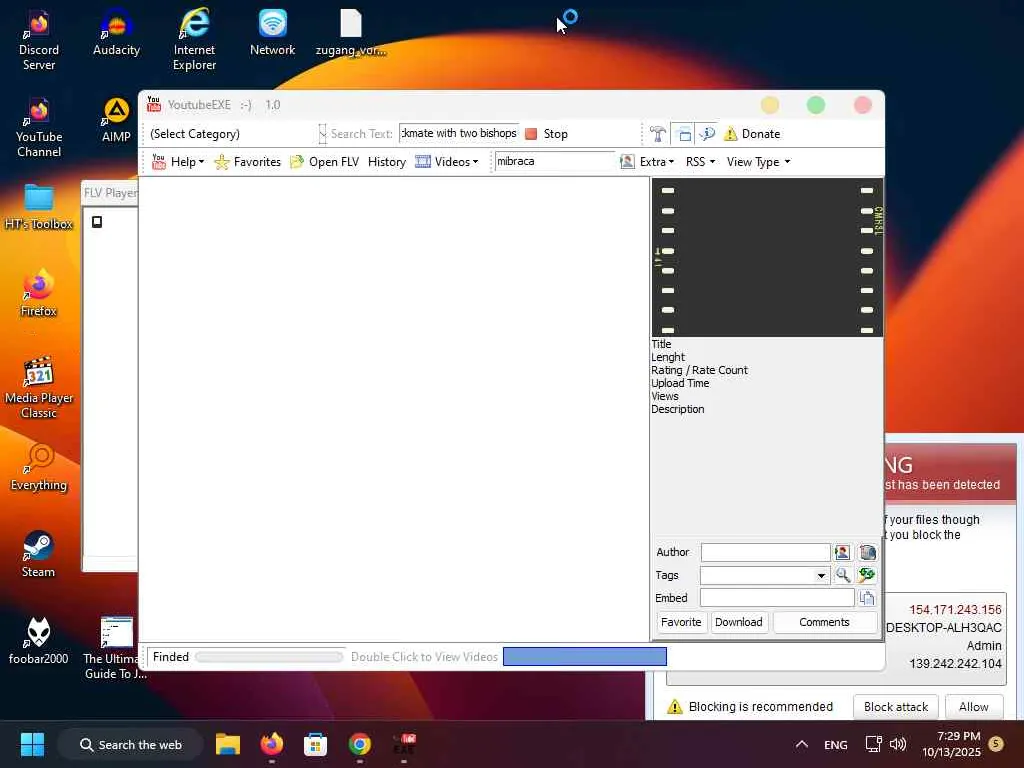Click the Favorites toolbar label

pyautogui.click(x=257, y=162)
